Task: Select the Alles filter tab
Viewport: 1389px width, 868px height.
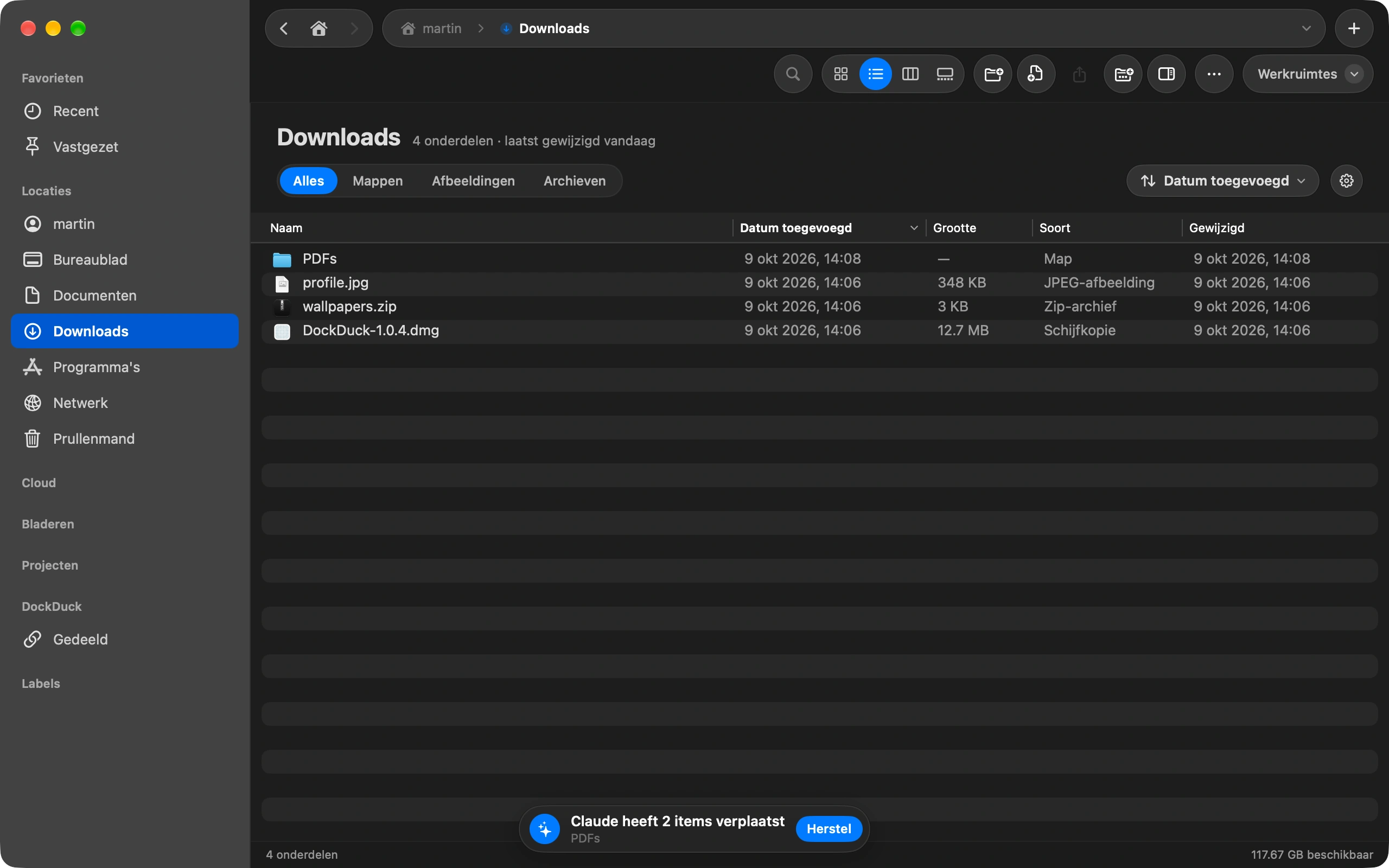Action: pos(308,181)
